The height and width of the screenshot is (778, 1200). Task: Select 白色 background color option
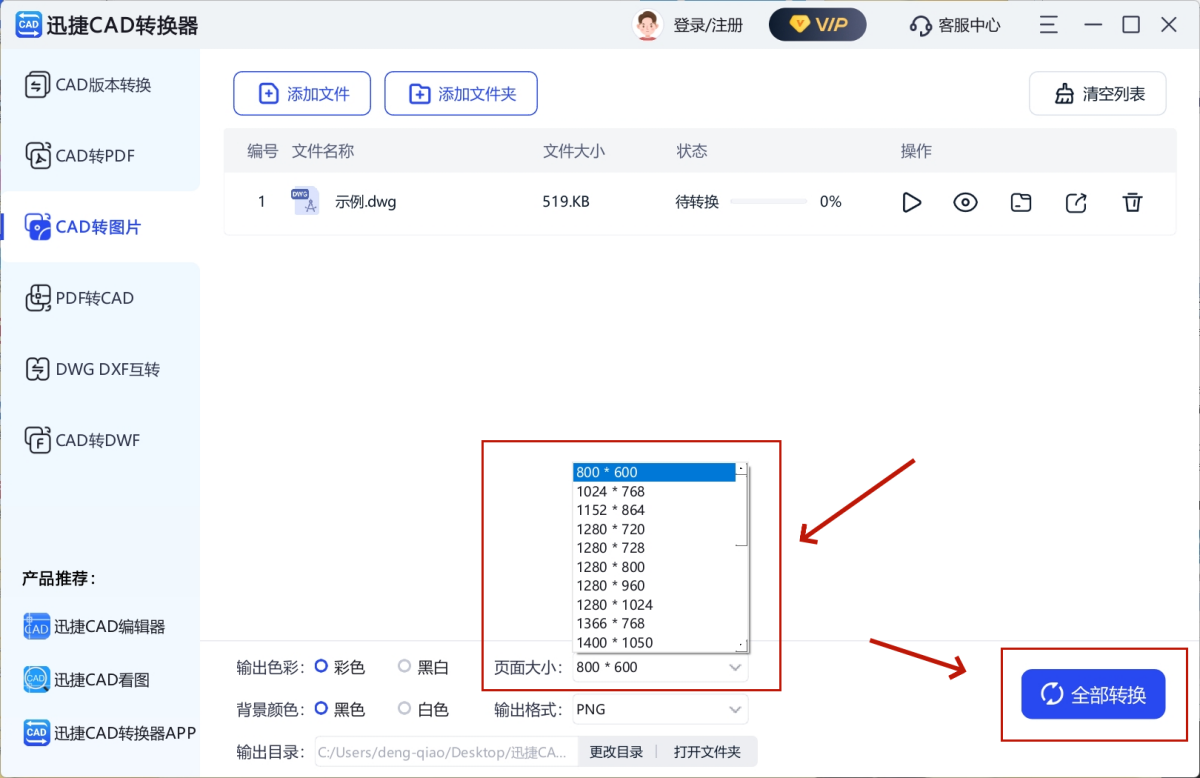coord(423,710)
